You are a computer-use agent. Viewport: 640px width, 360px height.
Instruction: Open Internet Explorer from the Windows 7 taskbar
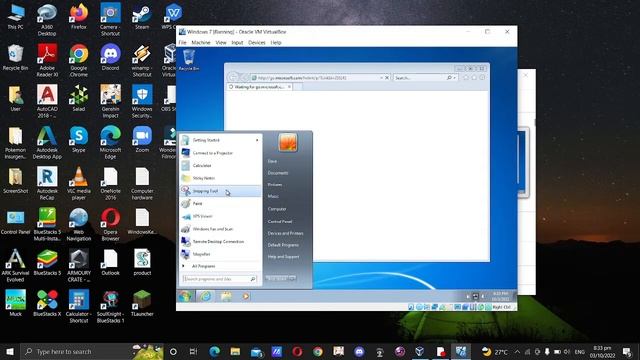coord(205,296)
